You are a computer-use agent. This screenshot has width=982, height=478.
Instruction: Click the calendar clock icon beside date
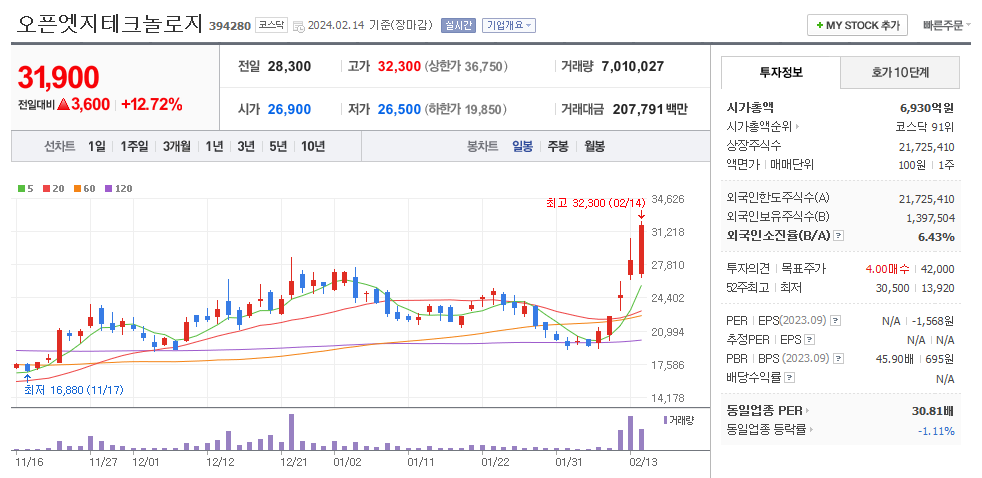click(299, 26)
